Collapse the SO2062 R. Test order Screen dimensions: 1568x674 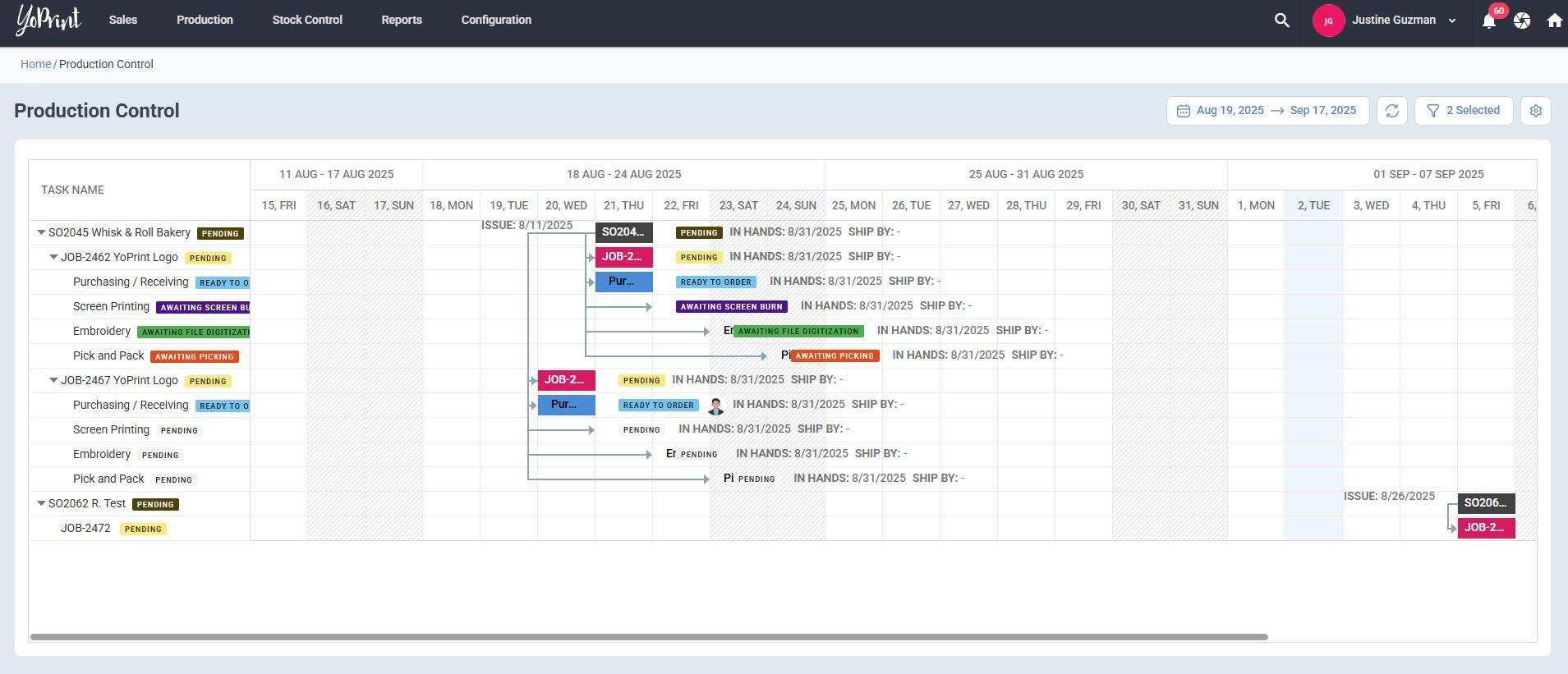[x=41, y=504]
